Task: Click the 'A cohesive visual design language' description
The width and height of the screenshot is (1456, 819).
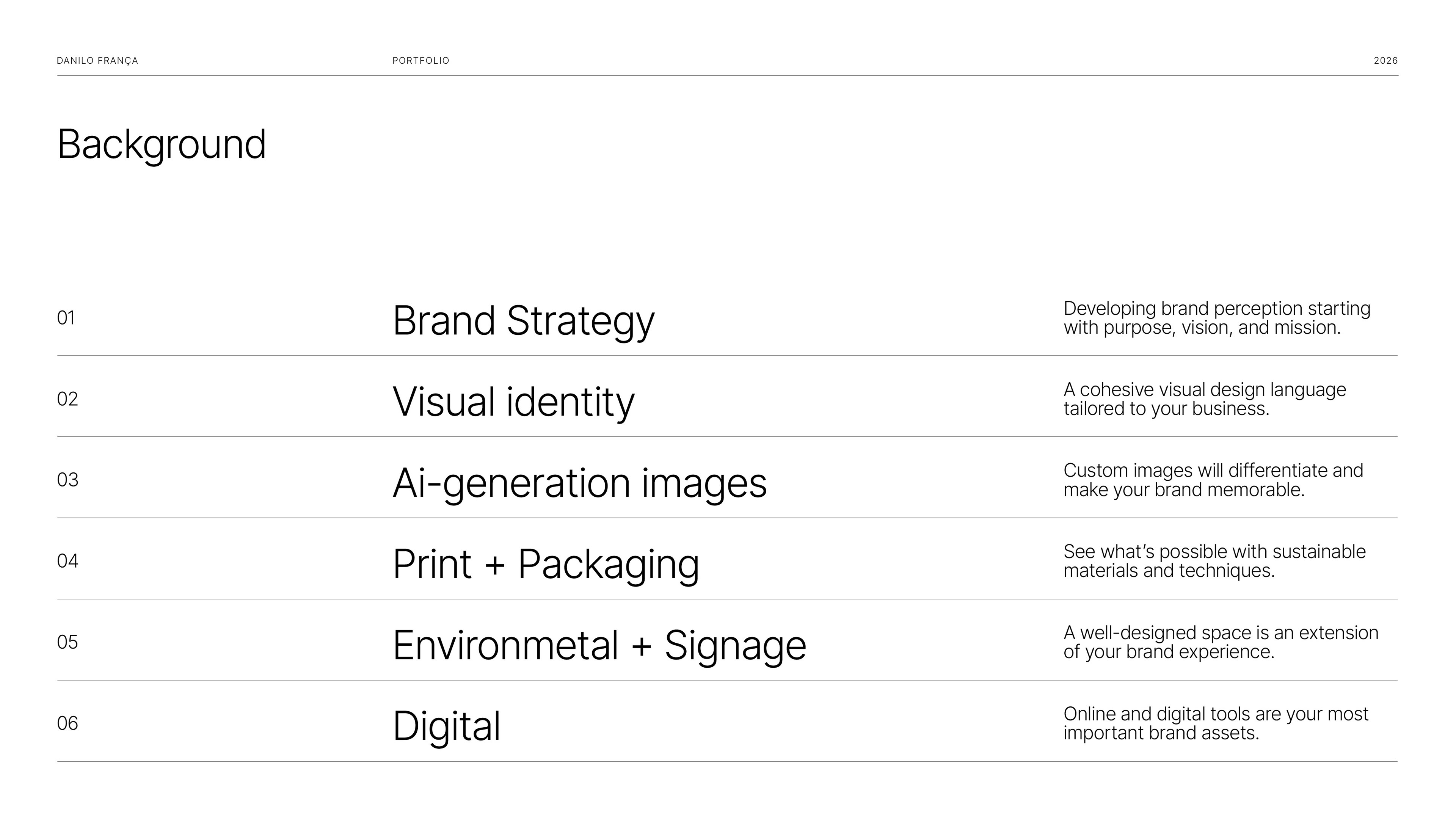Action: coord(1205,399)
